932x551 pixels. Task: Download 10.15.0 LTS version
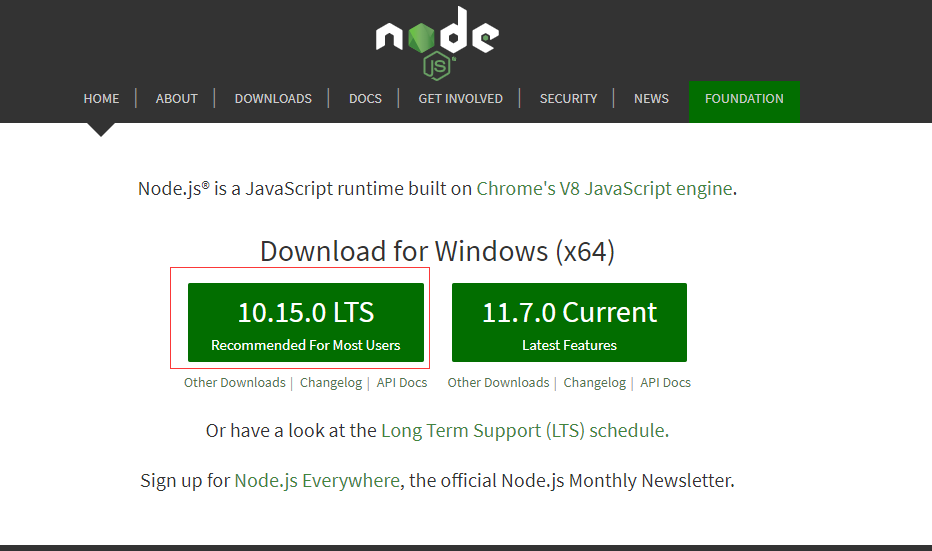(306, 322)
